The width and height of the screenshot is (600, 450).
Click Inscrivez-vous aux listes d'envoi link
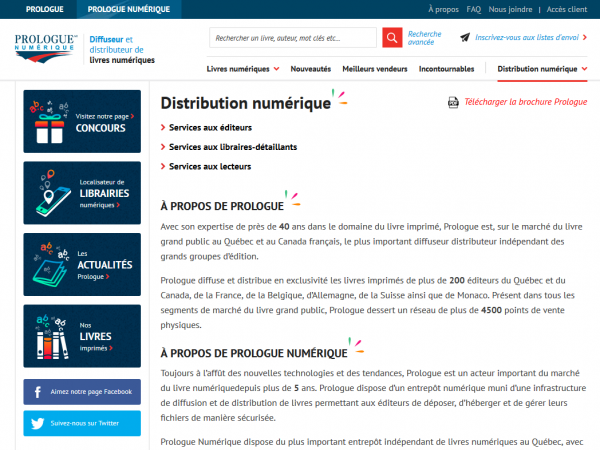point(527,38)
